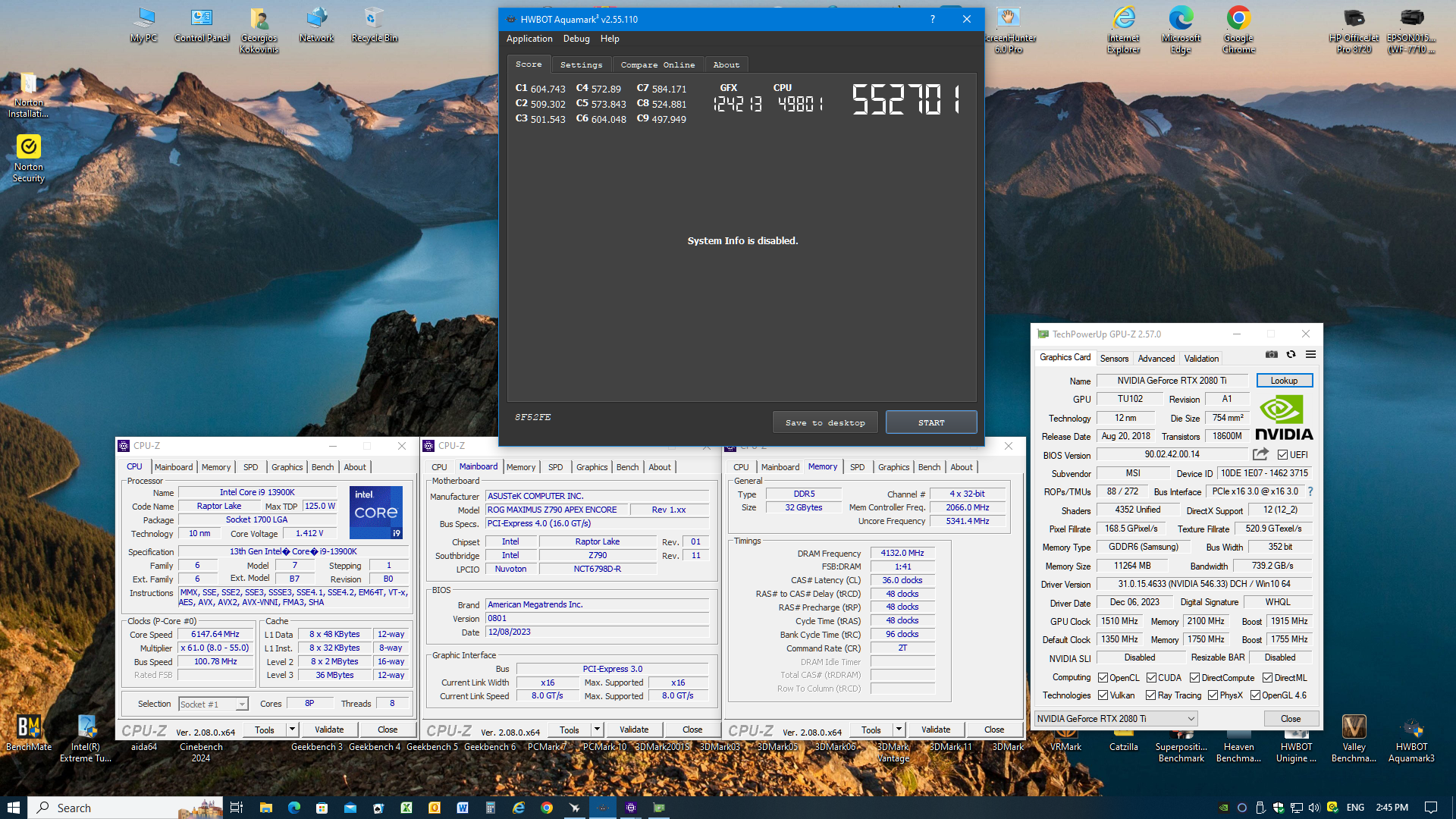
Task: Click the BIOS export share icon in GPU-Z
Action: 1260,454
